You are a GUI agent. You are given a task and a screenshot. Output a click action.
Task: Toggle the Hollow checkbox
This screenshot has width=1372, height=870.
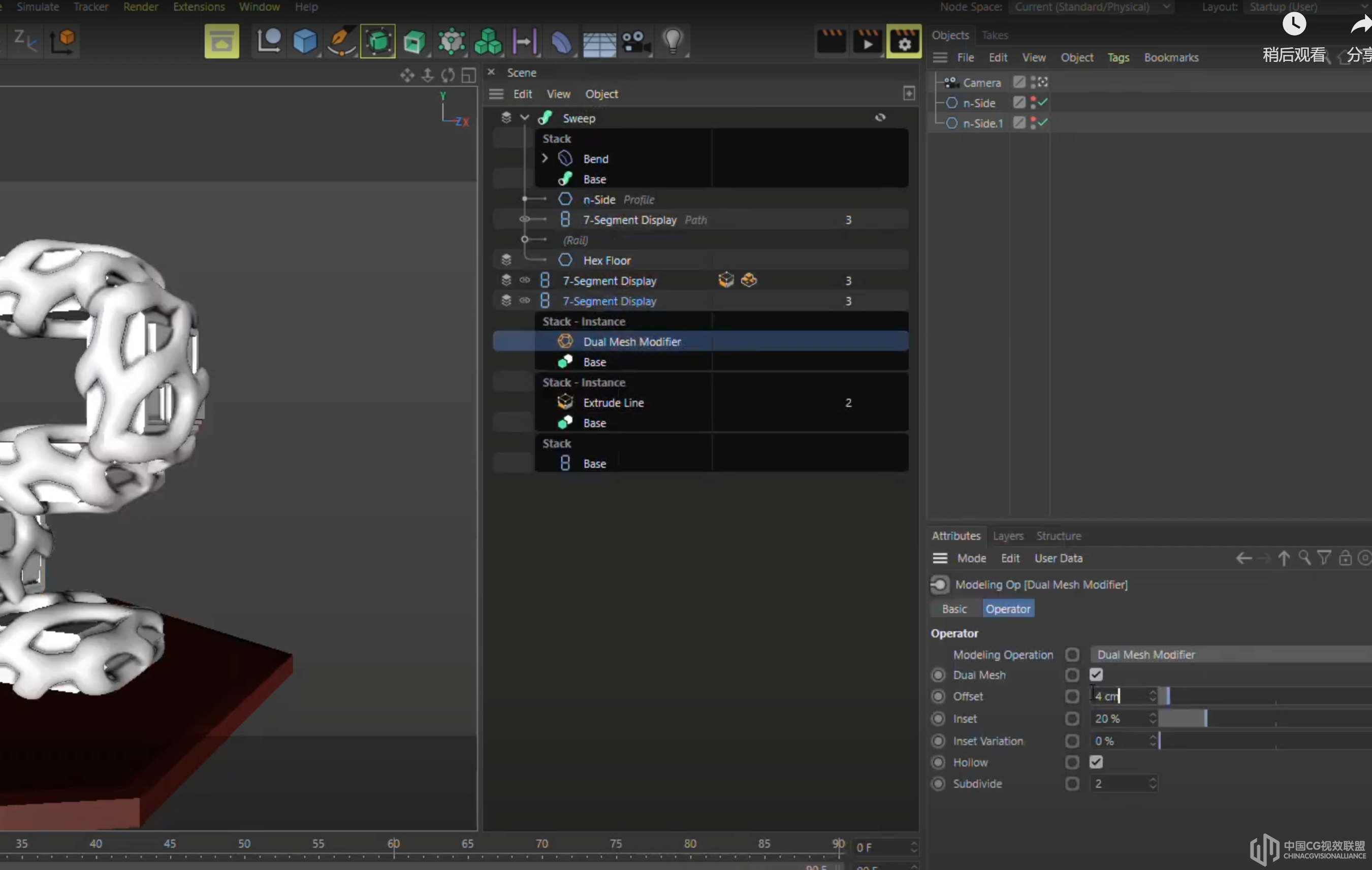tap(1096, 762)
